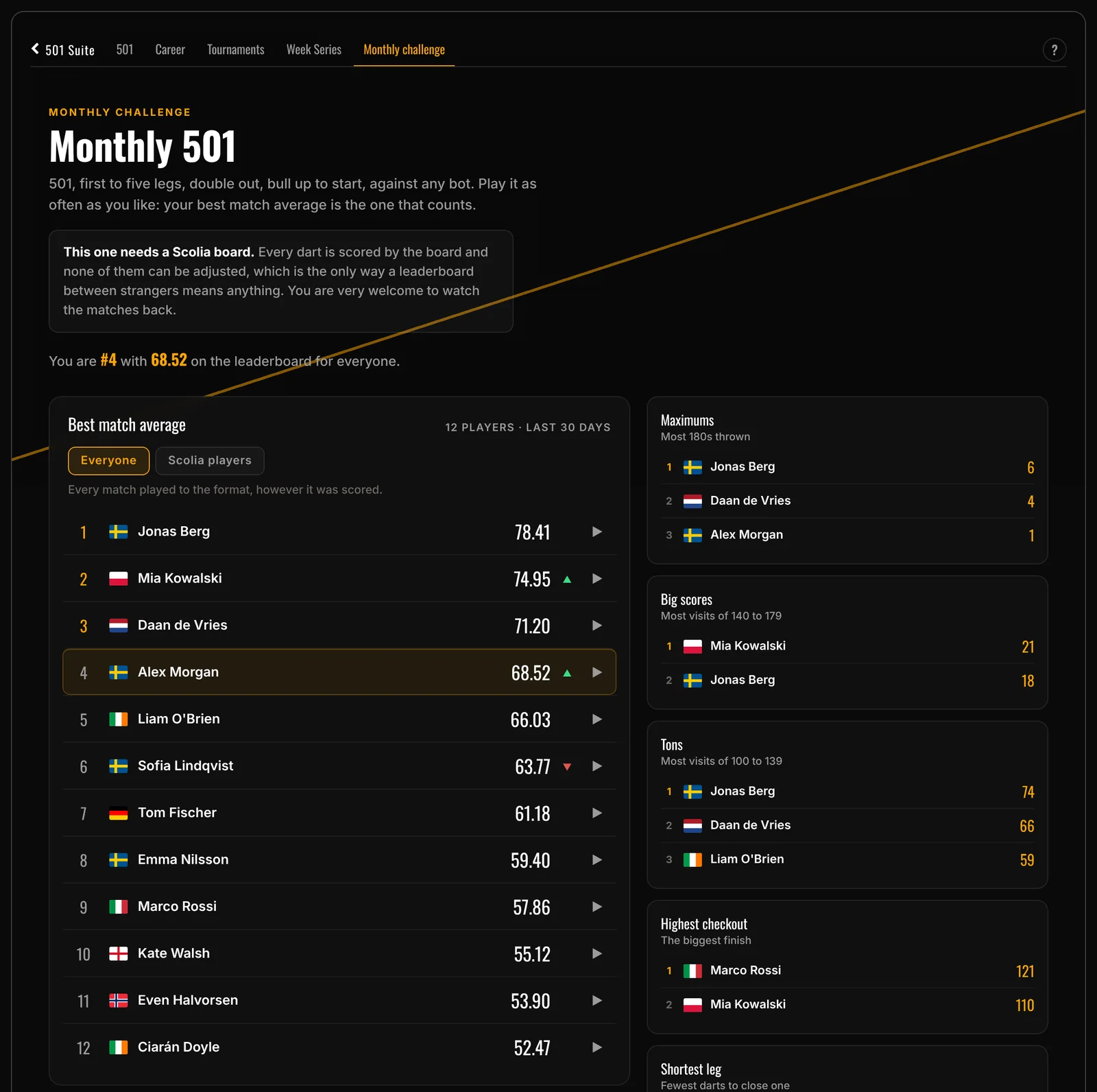Screen dimensions: 1097x1092
Task: Open the 501 tab
Action: pos(125,49)
